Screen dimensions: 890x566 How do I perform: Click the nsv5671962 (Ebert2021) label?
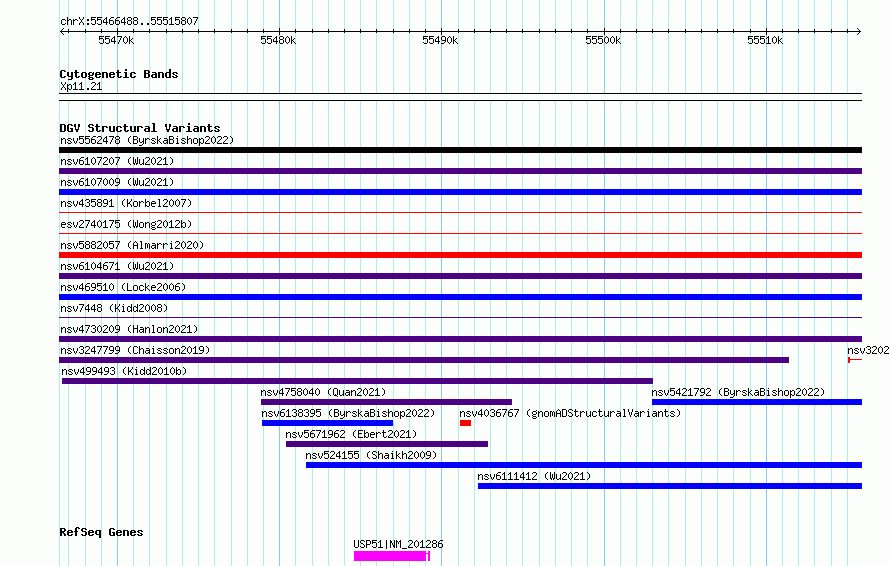pos(351,434)
